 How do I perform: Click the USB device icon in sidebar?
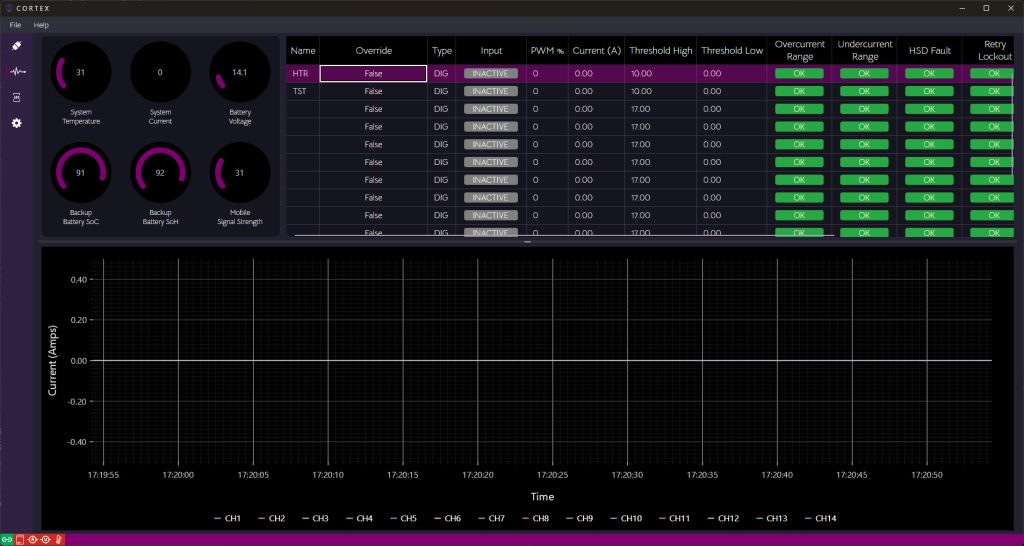pyautogui.click(x=16, y=46)
